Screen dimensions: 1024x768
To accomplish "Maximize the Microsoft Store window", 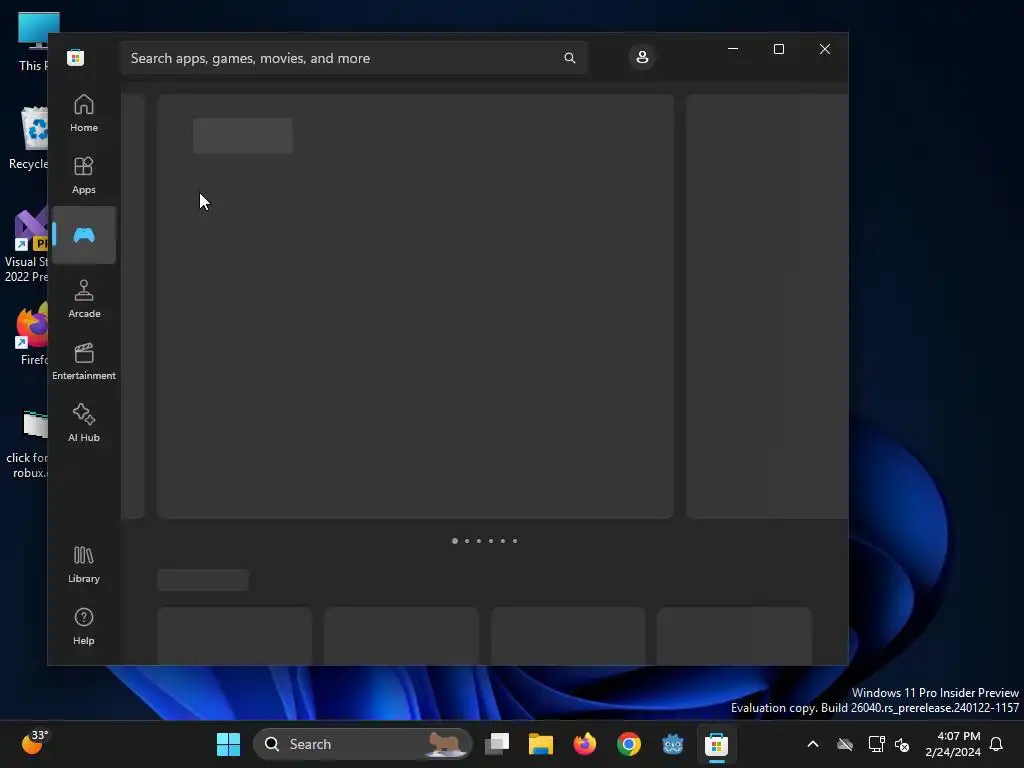I will [778, 49].
